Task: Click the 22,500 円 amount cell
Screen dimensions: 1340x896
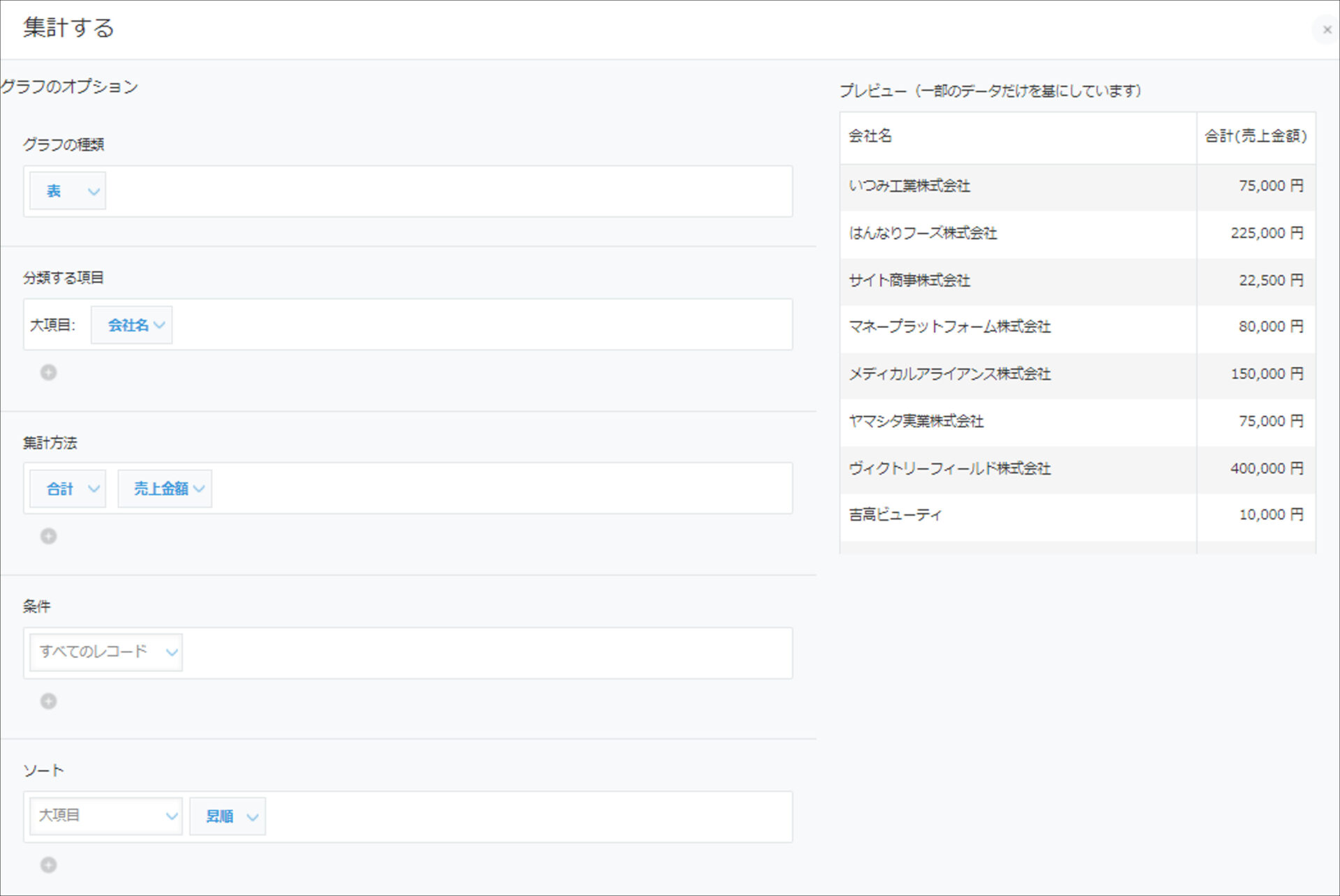Action: (x=1256, y=281)
